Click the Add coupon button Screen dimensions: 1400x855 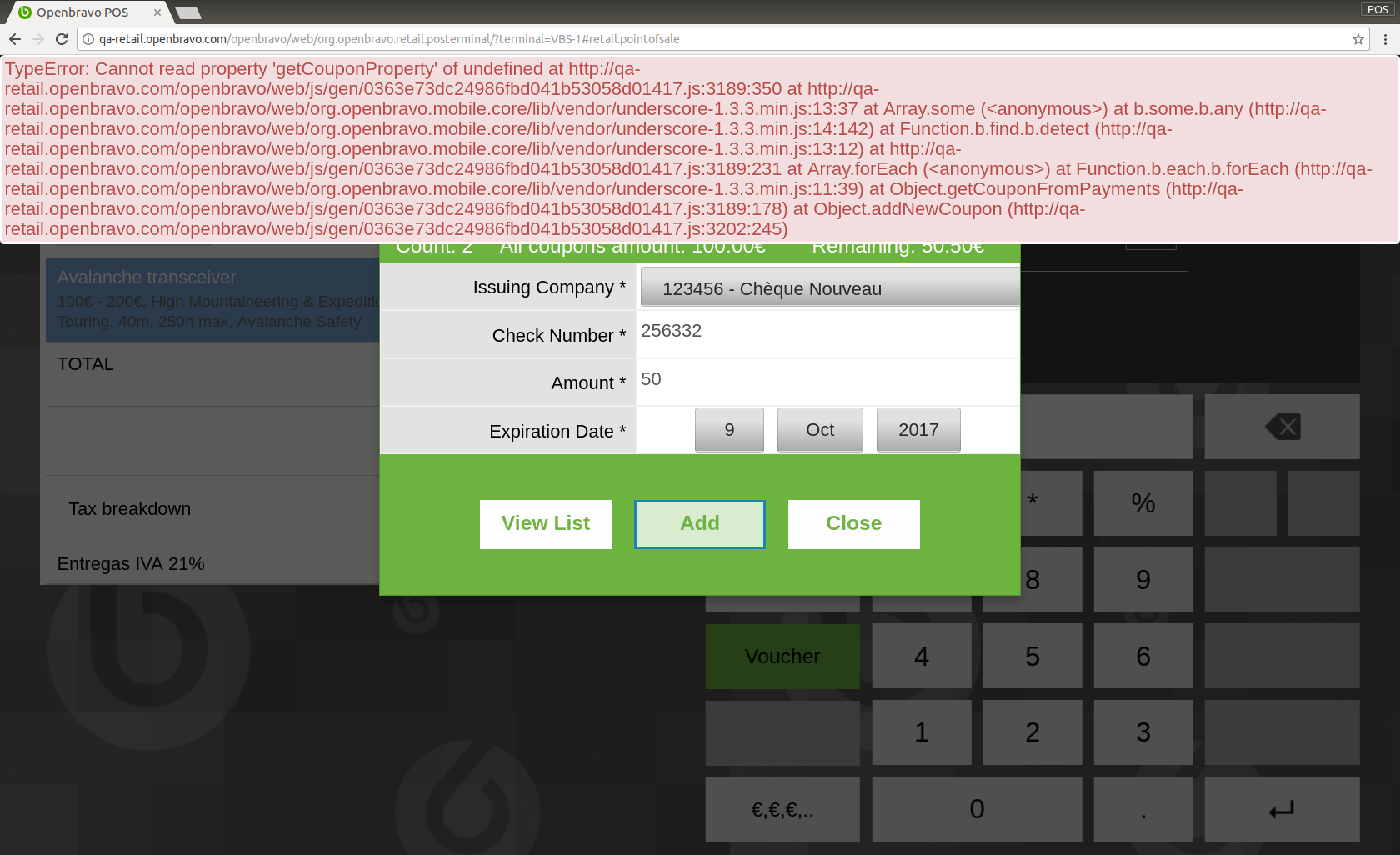click(699, 524)
